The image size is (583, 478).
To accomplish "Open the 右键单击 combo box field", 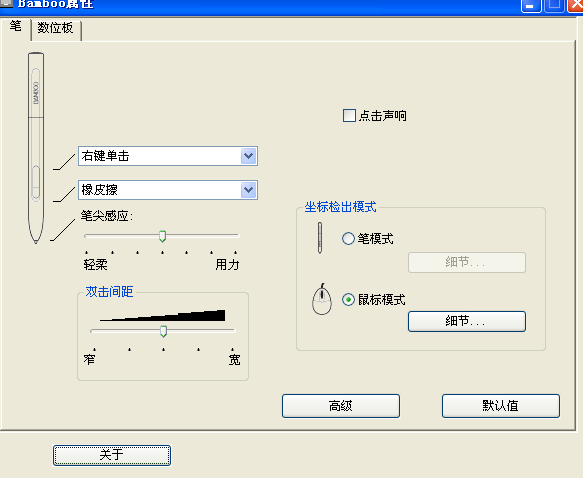I will pos(168,156).
